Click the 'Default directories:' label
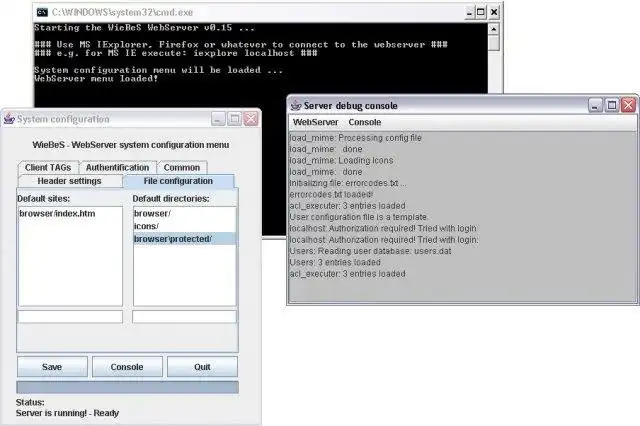Viewport: 640px width, 426px height. coord(171,199)
